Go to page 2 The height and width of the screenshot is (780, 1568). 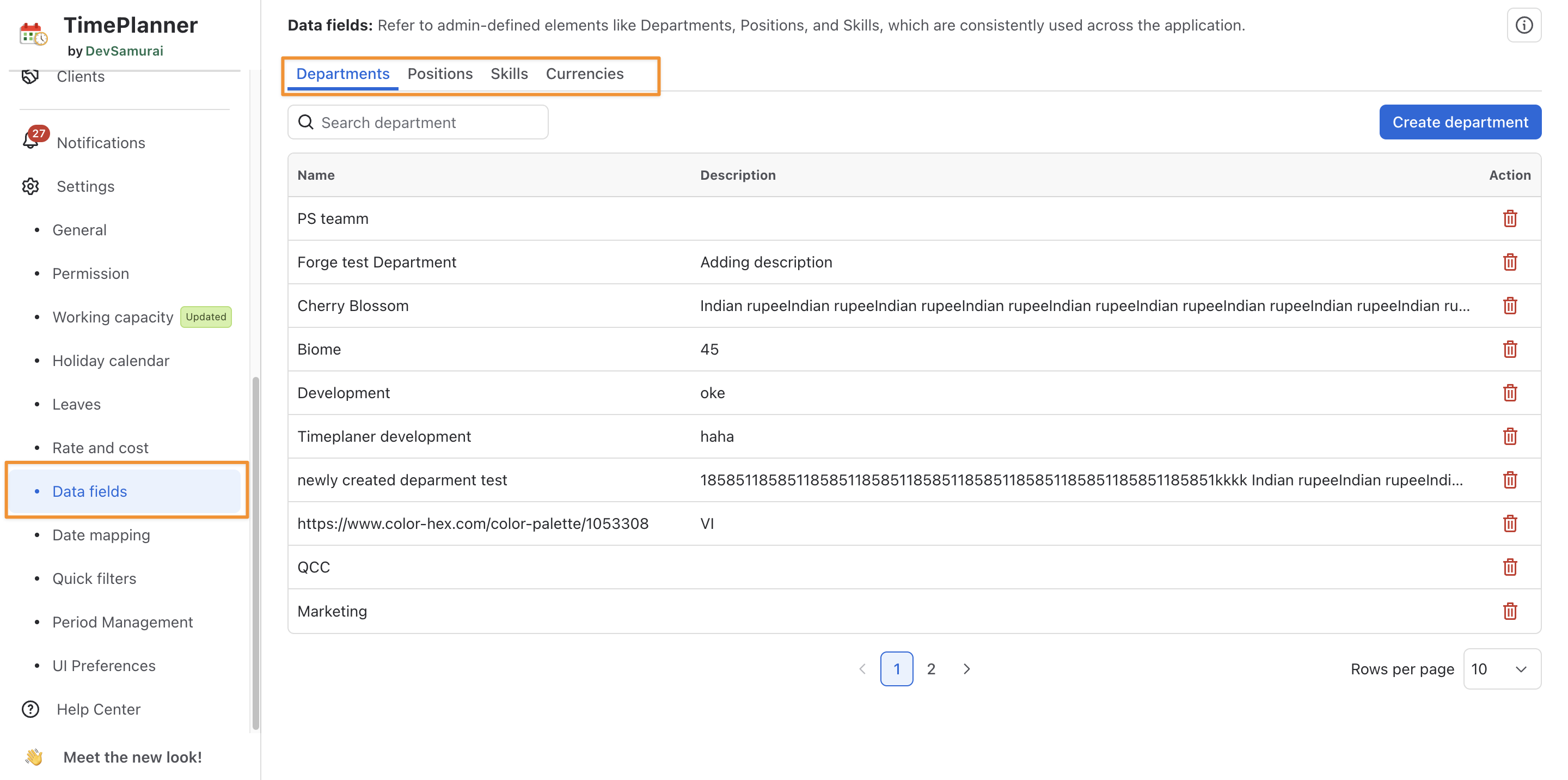point(930,669)
